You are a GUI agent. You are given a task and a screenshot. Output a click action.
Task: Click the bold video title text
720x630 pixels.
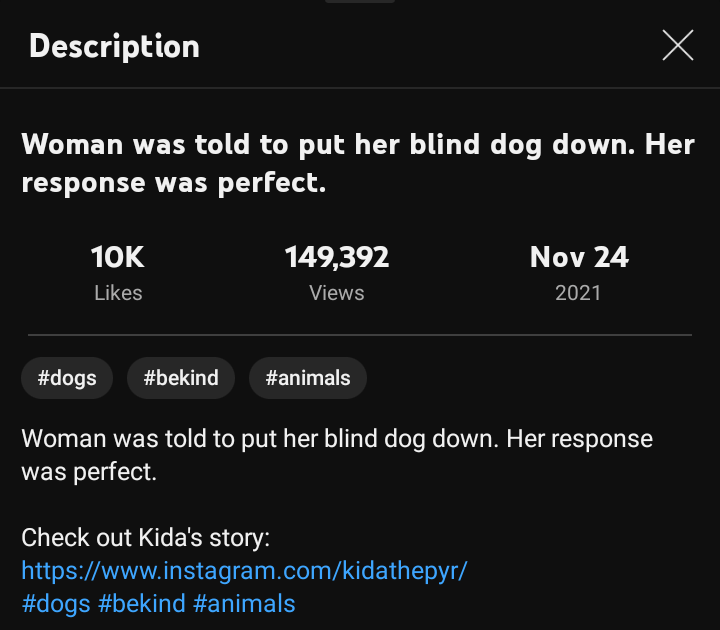(x=358, y=163)
